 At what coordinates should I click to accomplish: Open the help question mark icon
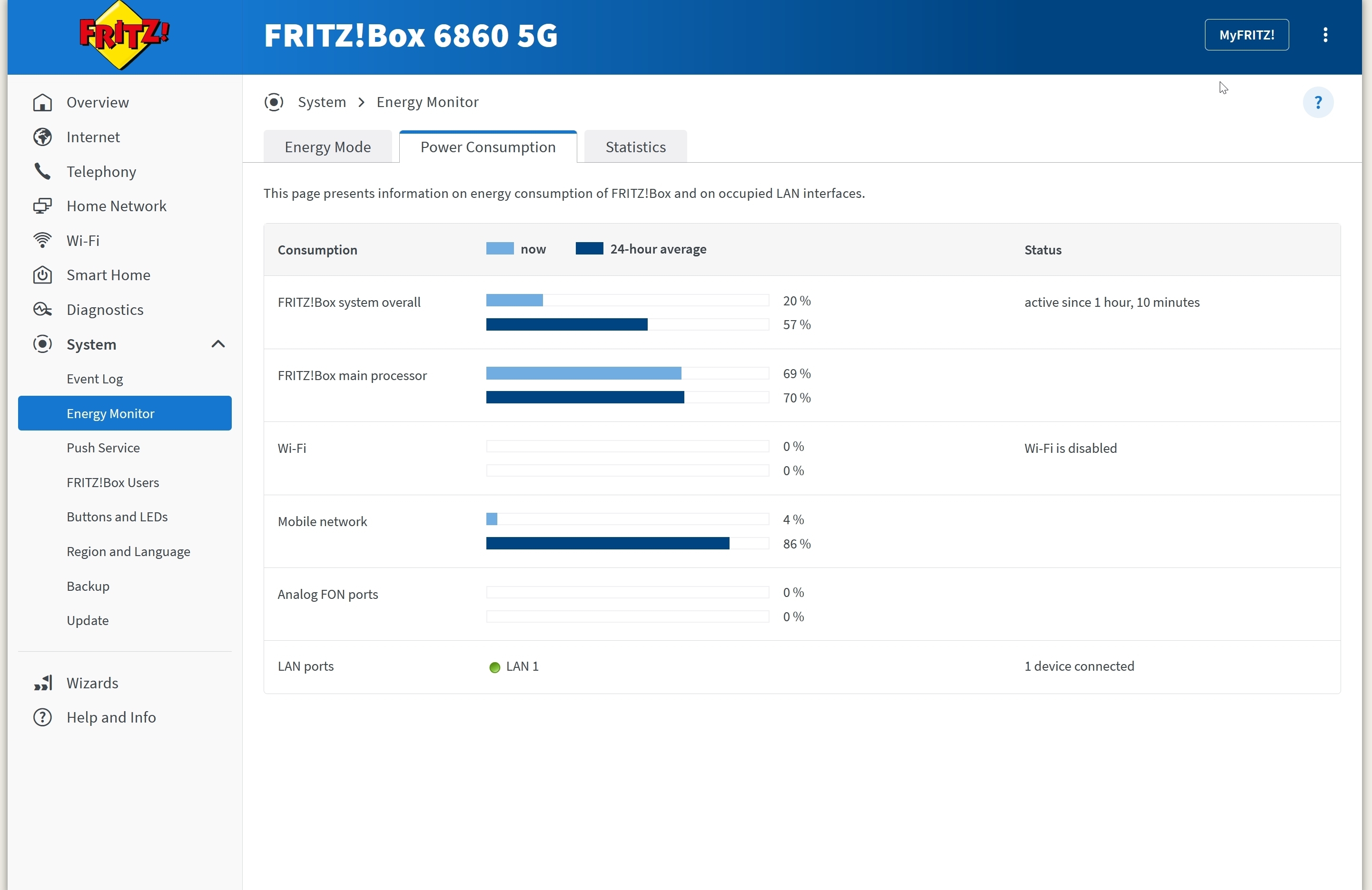click(x=1318, y=103)
